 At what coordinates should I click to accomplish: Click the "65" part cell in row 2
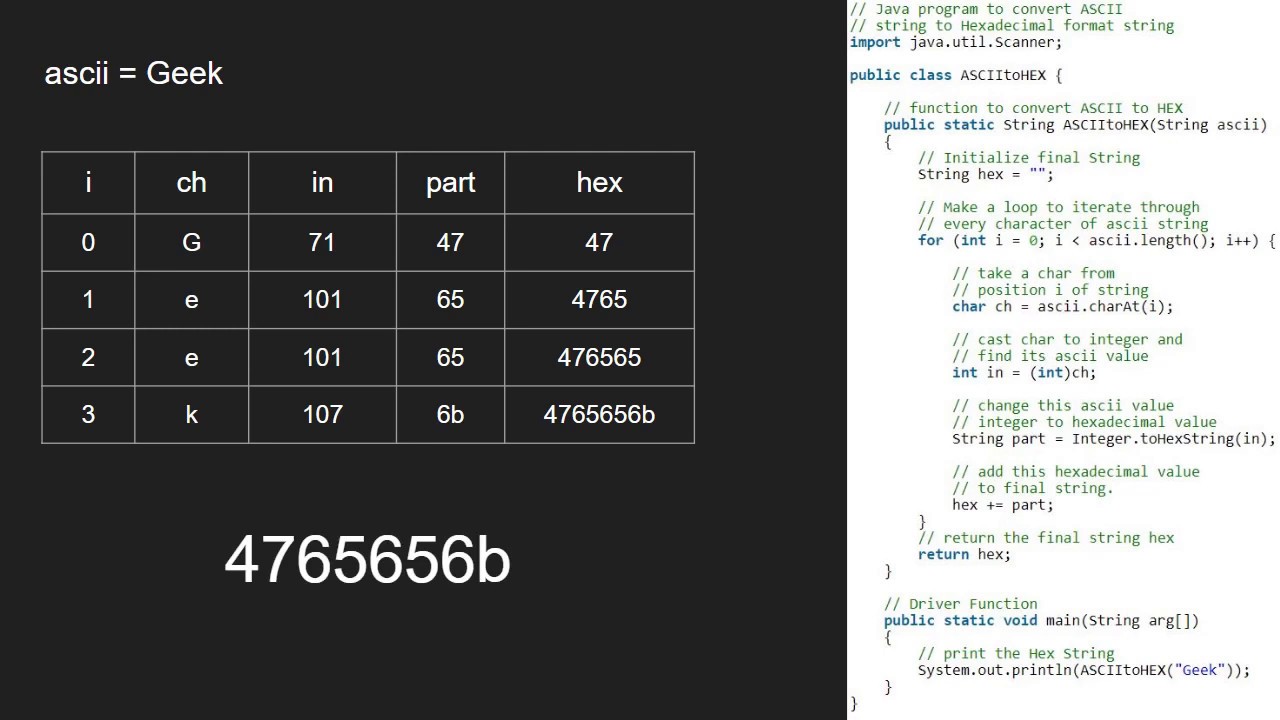(450, 358)
